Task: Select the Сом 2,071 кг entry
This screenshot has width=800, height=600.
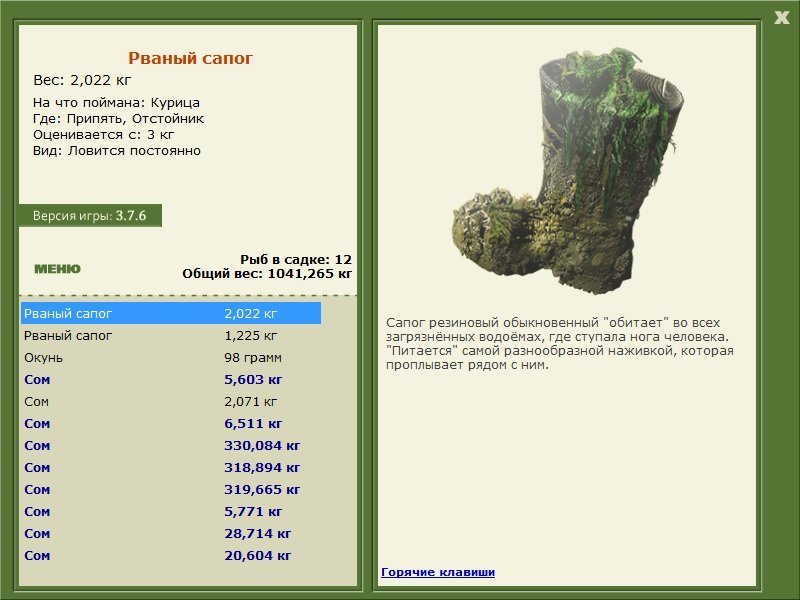Action: tap(171, 401)
